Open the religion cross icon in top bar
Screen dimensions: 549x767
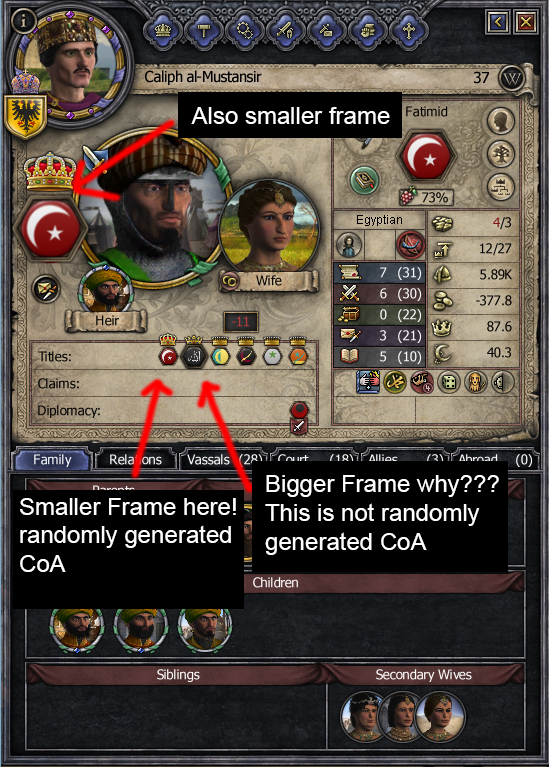(408, 30)
